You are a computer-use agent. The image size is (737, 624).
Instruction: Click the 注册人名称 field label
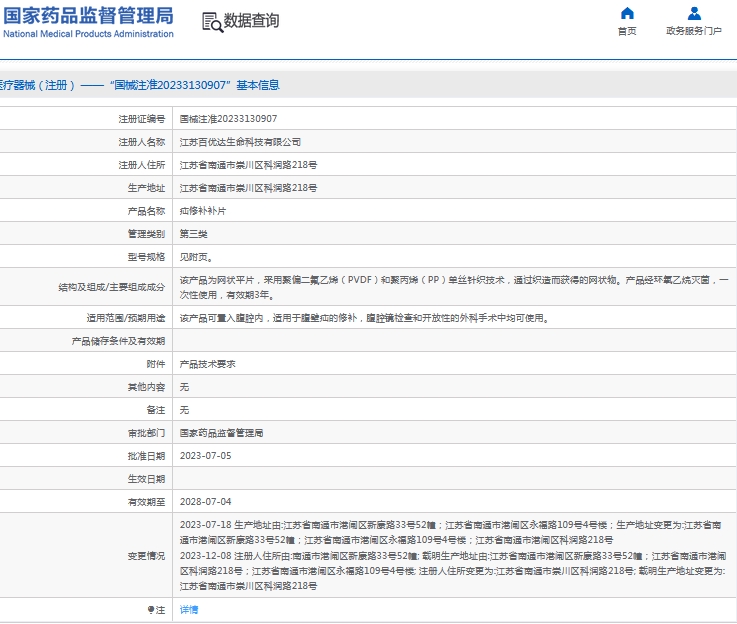tap(141, 142)
